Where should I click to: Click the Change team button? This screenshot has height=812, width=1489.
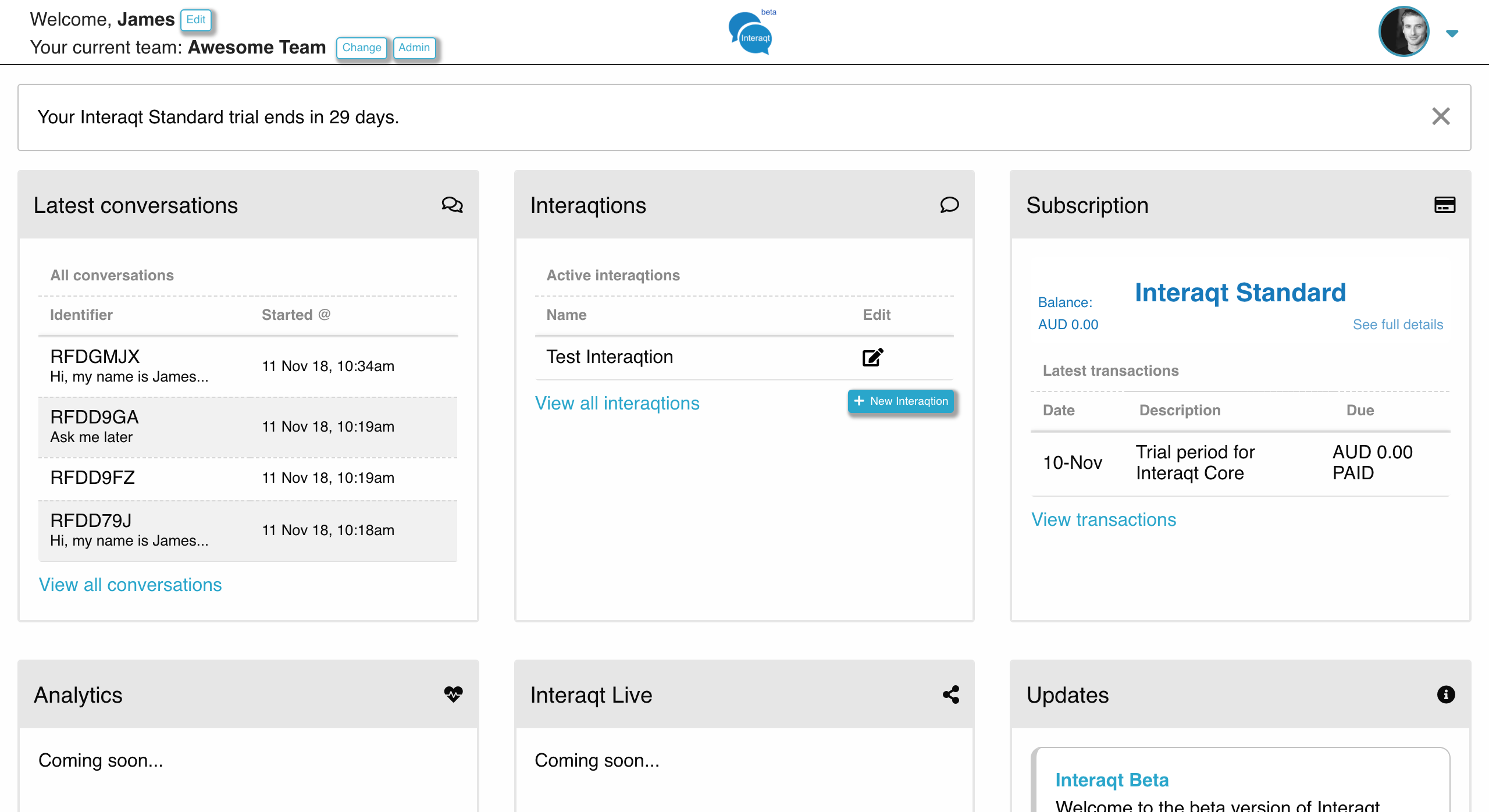[x=361, y=48]
